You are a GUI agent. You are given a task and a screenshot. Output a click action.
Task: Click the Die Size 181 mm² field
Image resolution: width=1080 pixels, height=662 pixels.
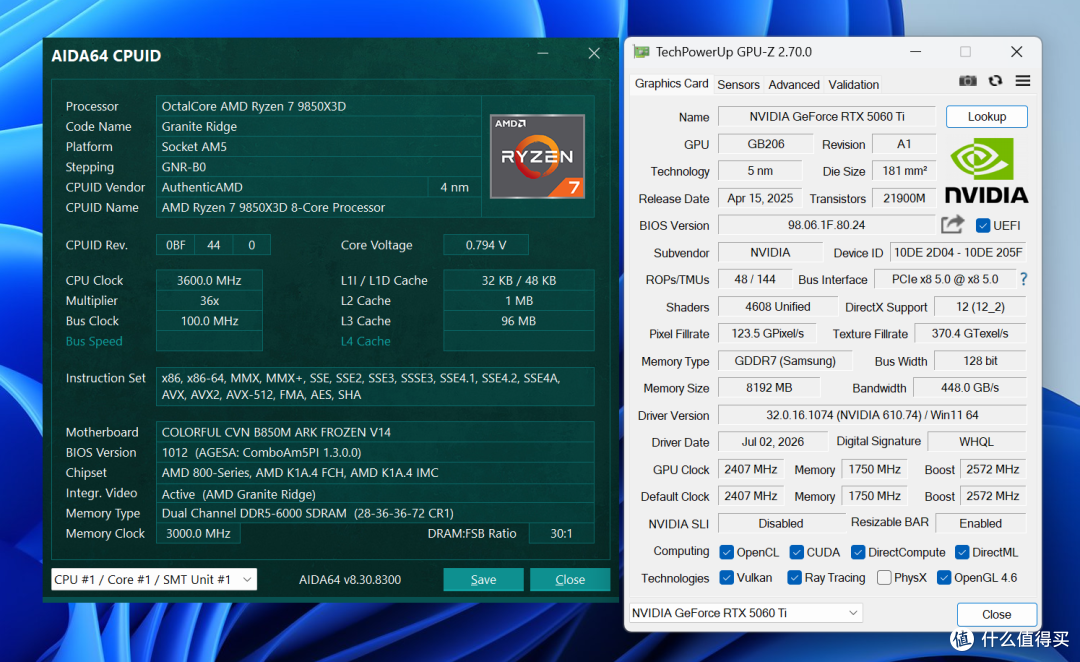tap(904, 171)
